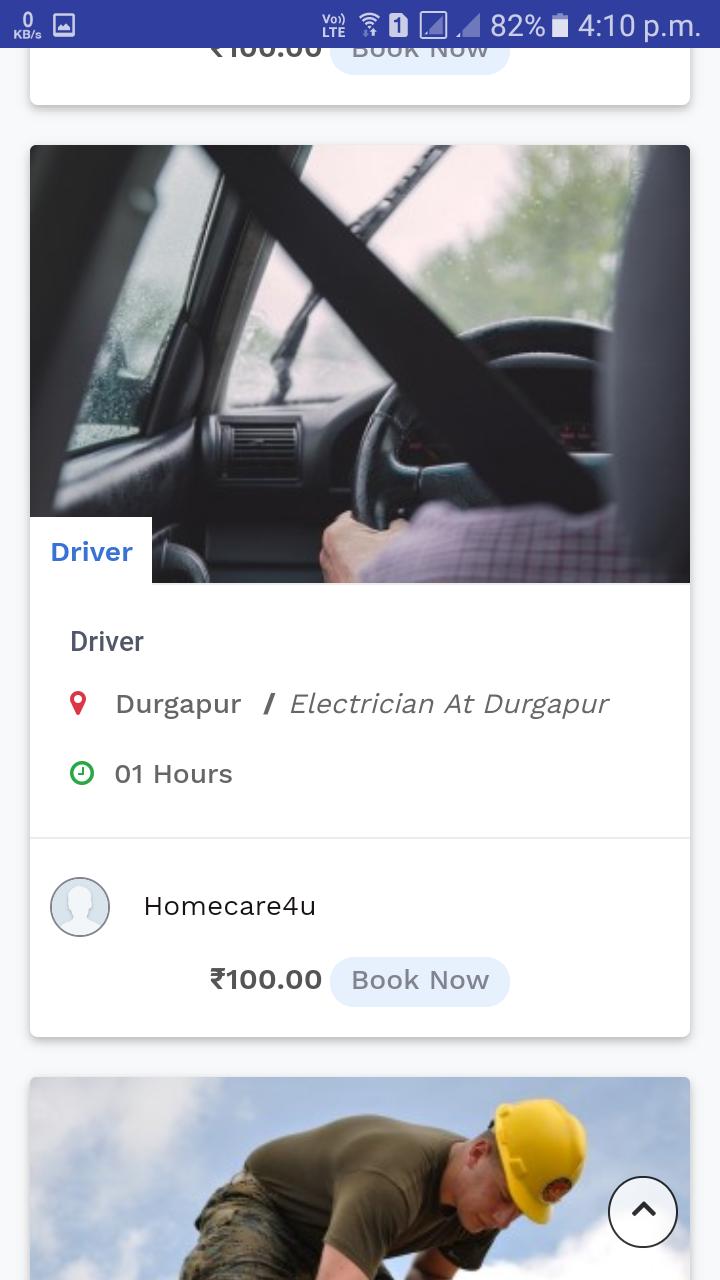720x1280 pixels.
Task: Open the Homecare4u profile avatar
Action: (x=80, y=907)
